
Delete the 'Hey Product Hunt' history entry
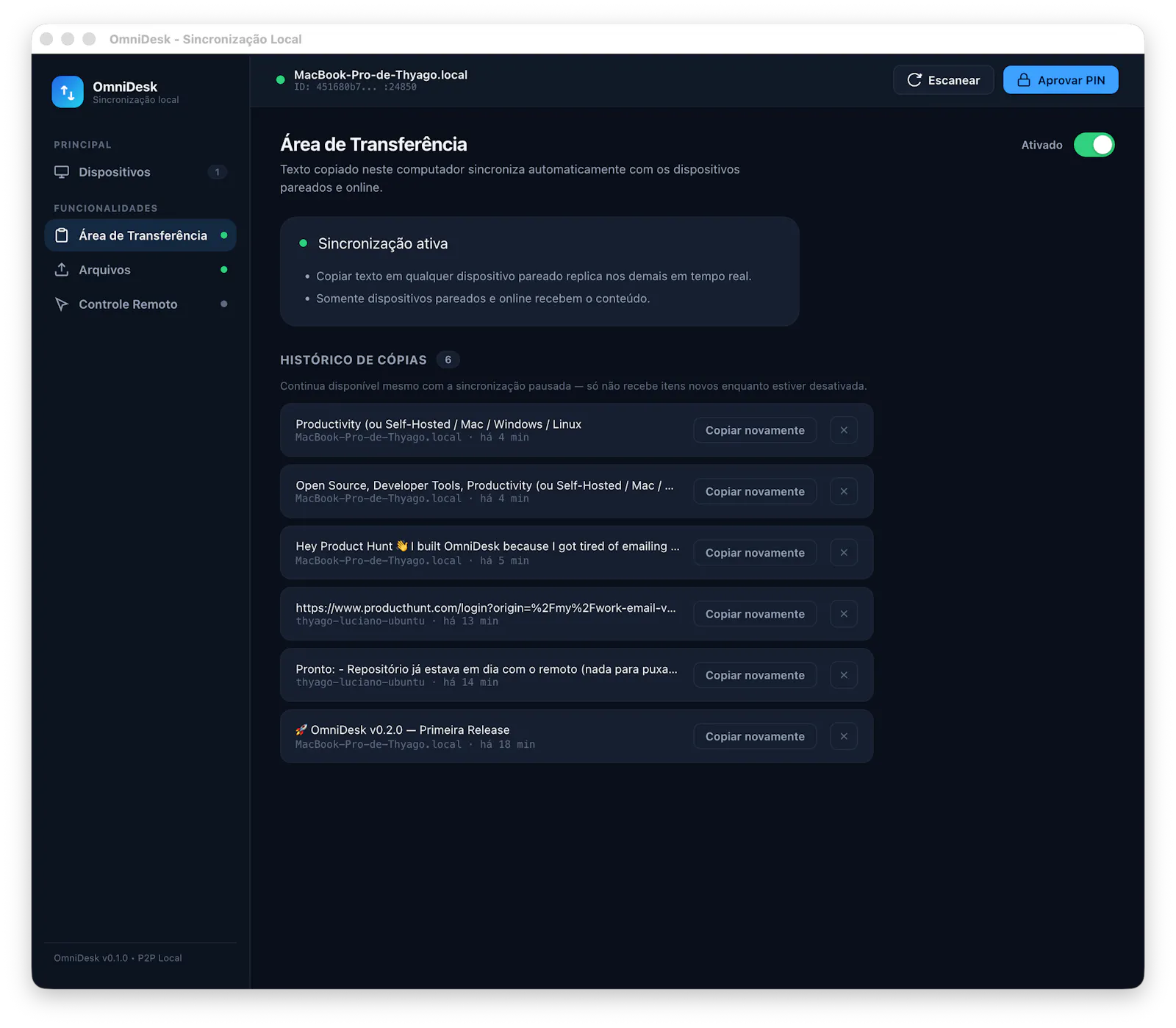pos(844,553)
